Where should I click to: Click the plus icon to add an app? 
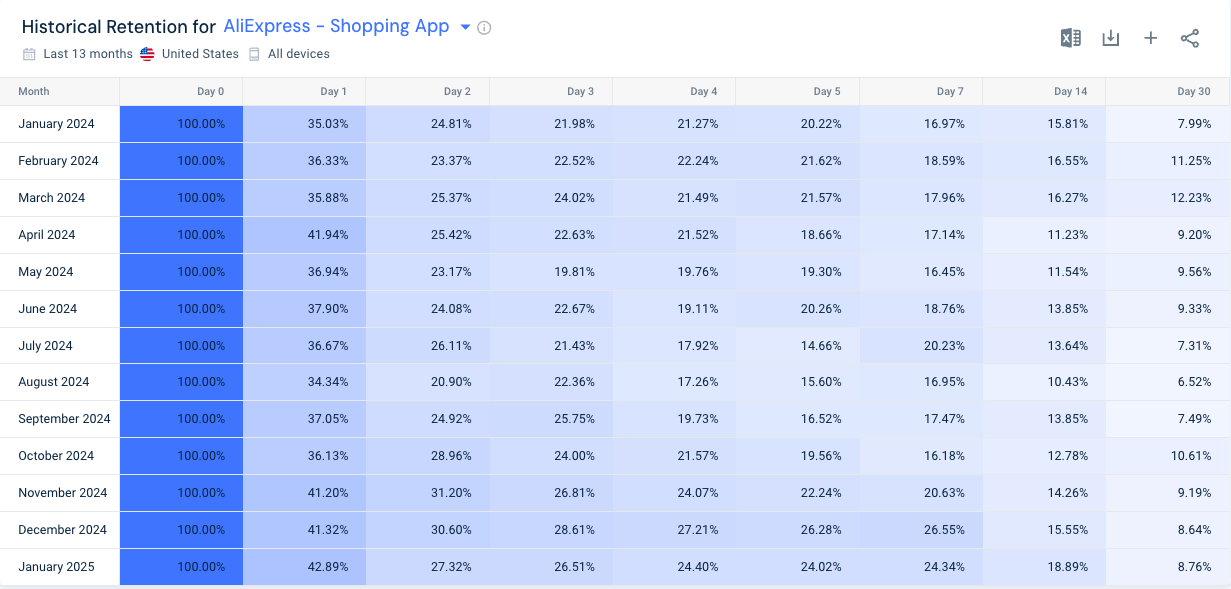coord(1150,37)
